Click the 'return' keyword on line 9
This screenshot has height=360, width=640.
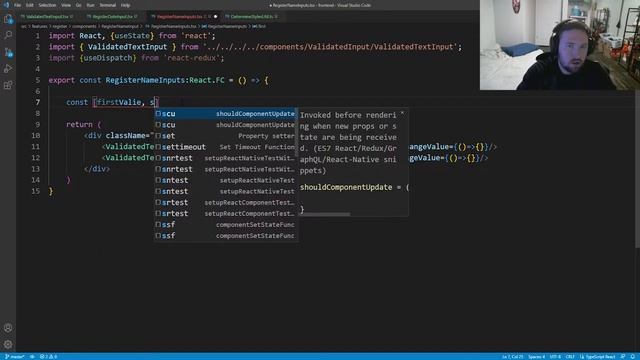pos(79,124)
